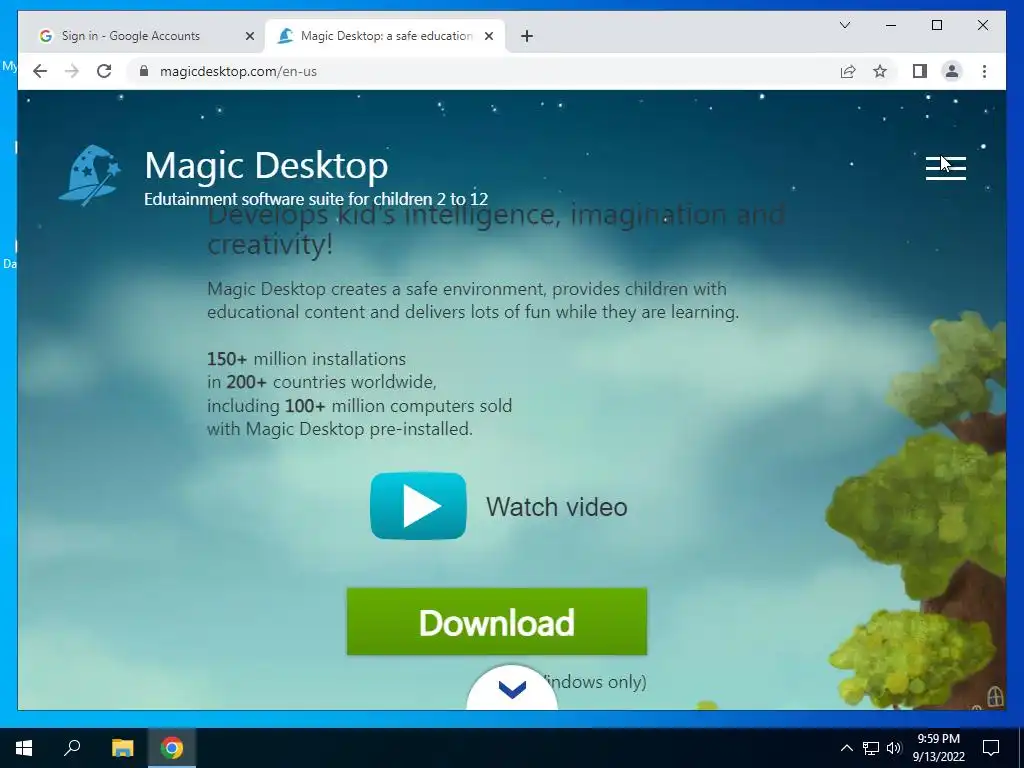Screen dimensions: 1024x768
Task: Click the Chrome taskbar icon
Action: coord(172,748)
